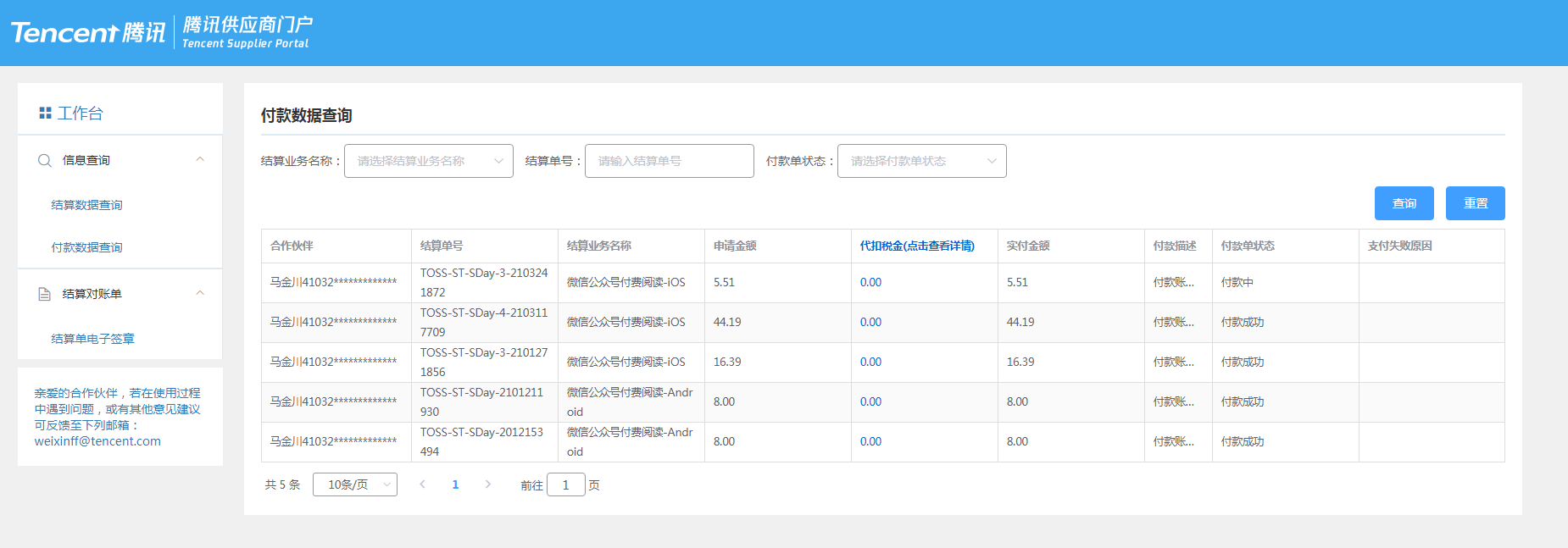Collapse the 信息查询 menu section

200,159
